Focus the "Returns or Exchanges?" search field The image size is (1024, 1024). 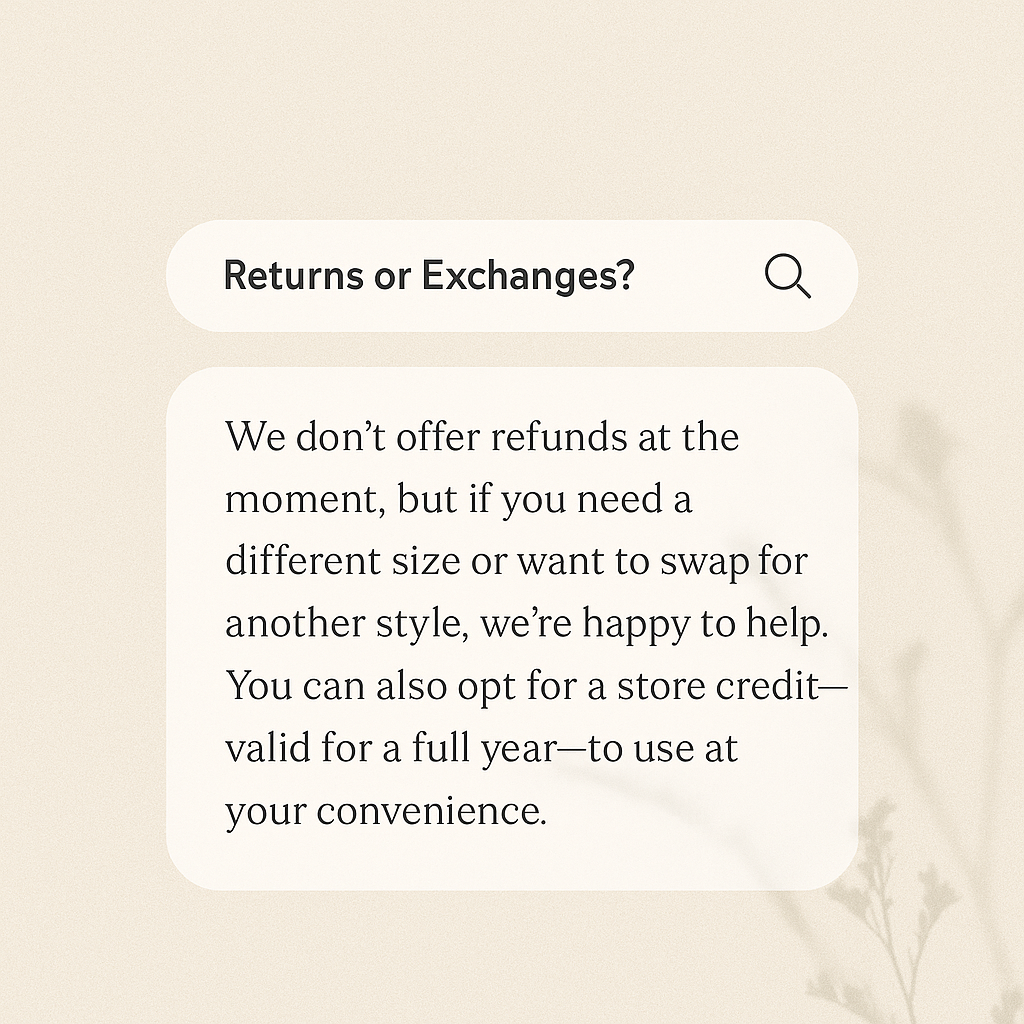(512, 276)
